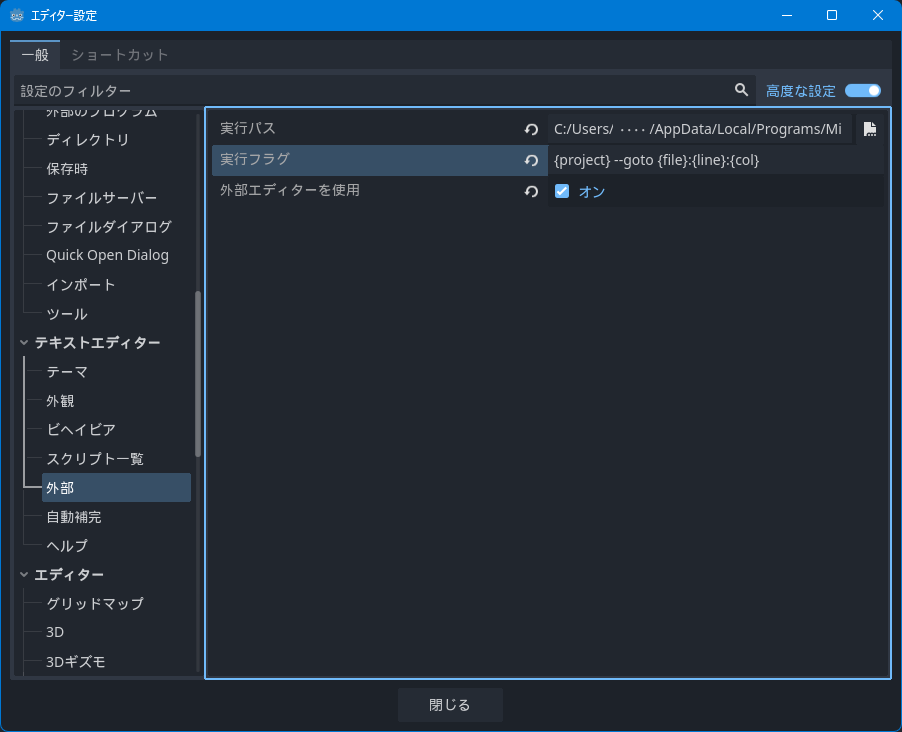The width and height of the screenshot is (902, 732).
Task: Switch to the 一般 tab
Action: [x=35, y=55]
